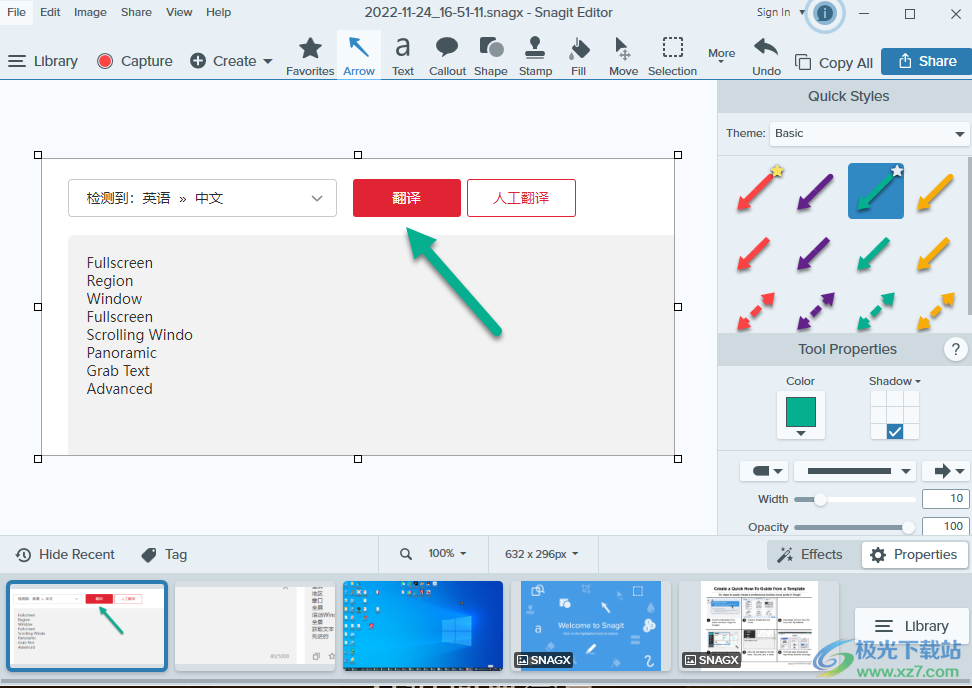Click the info icon next to Sign In

[825, 14]
